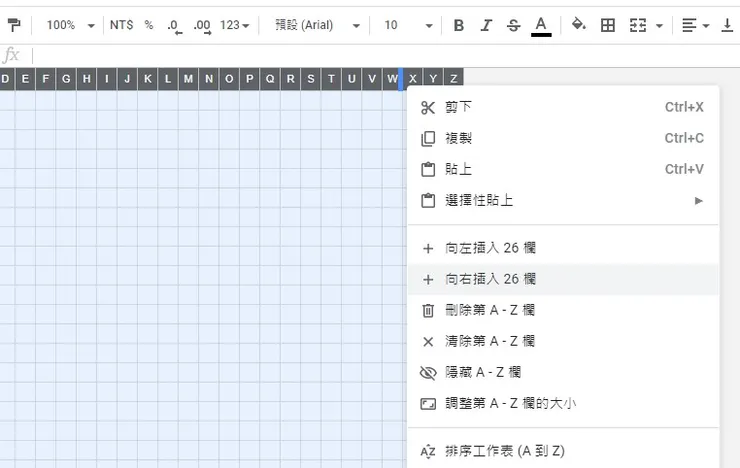Open the 預設 (Arial) font dropdown
Screen dimensions: 740x468
coord(318,25)
